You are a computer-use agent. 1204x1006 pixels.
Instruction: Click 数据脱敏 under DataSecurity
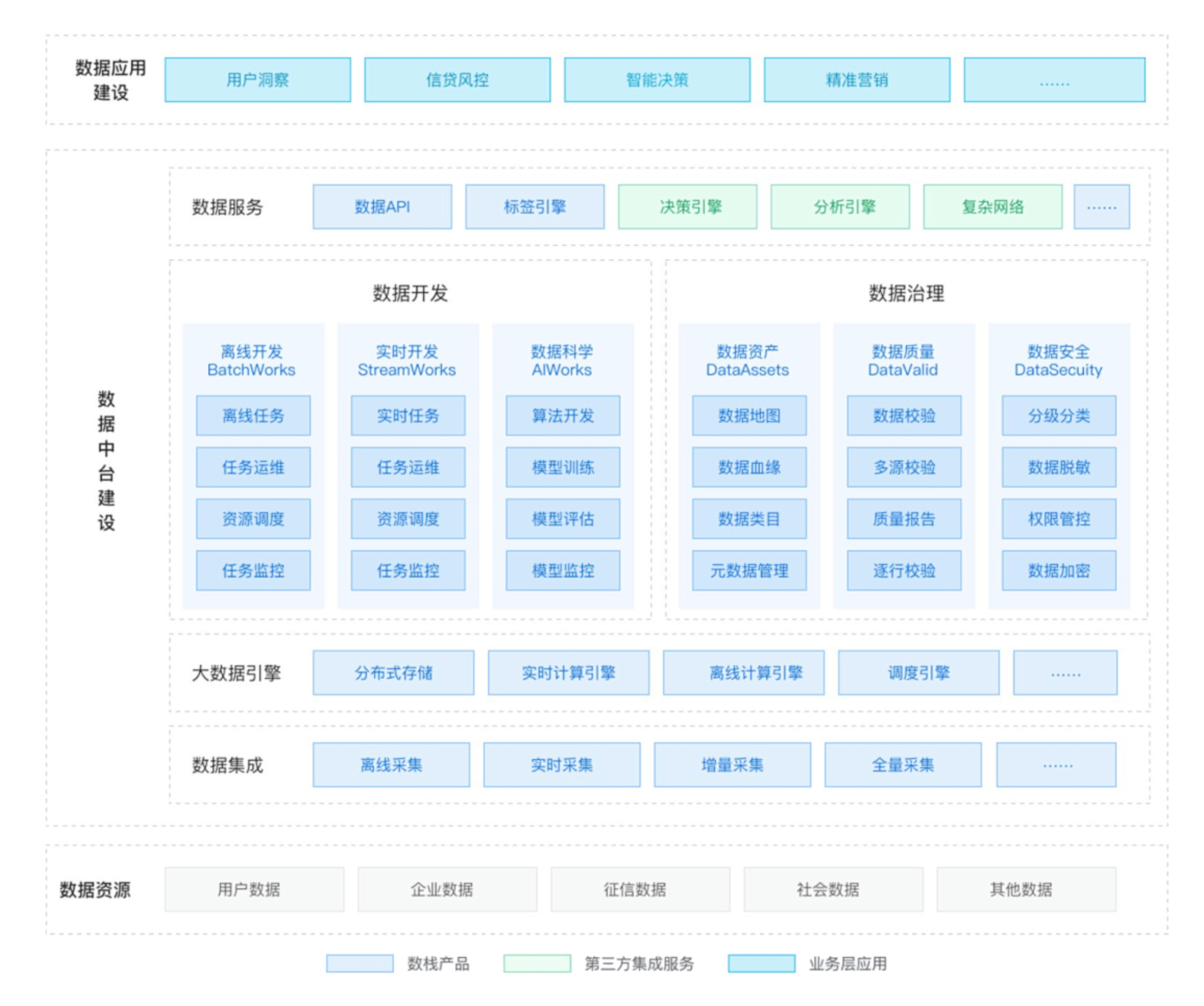click(x=1058, y=467)
